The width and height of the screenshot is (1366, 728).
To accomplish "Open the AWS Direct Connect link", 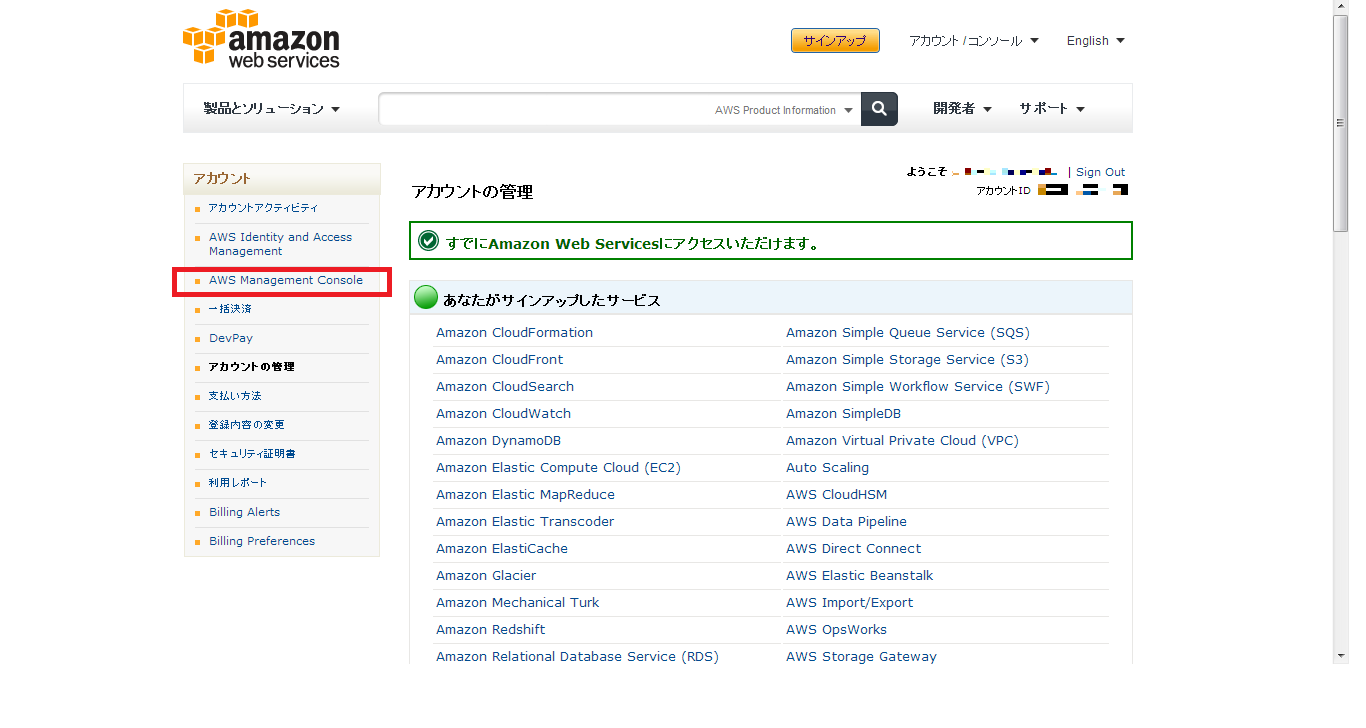I will 853,549.
